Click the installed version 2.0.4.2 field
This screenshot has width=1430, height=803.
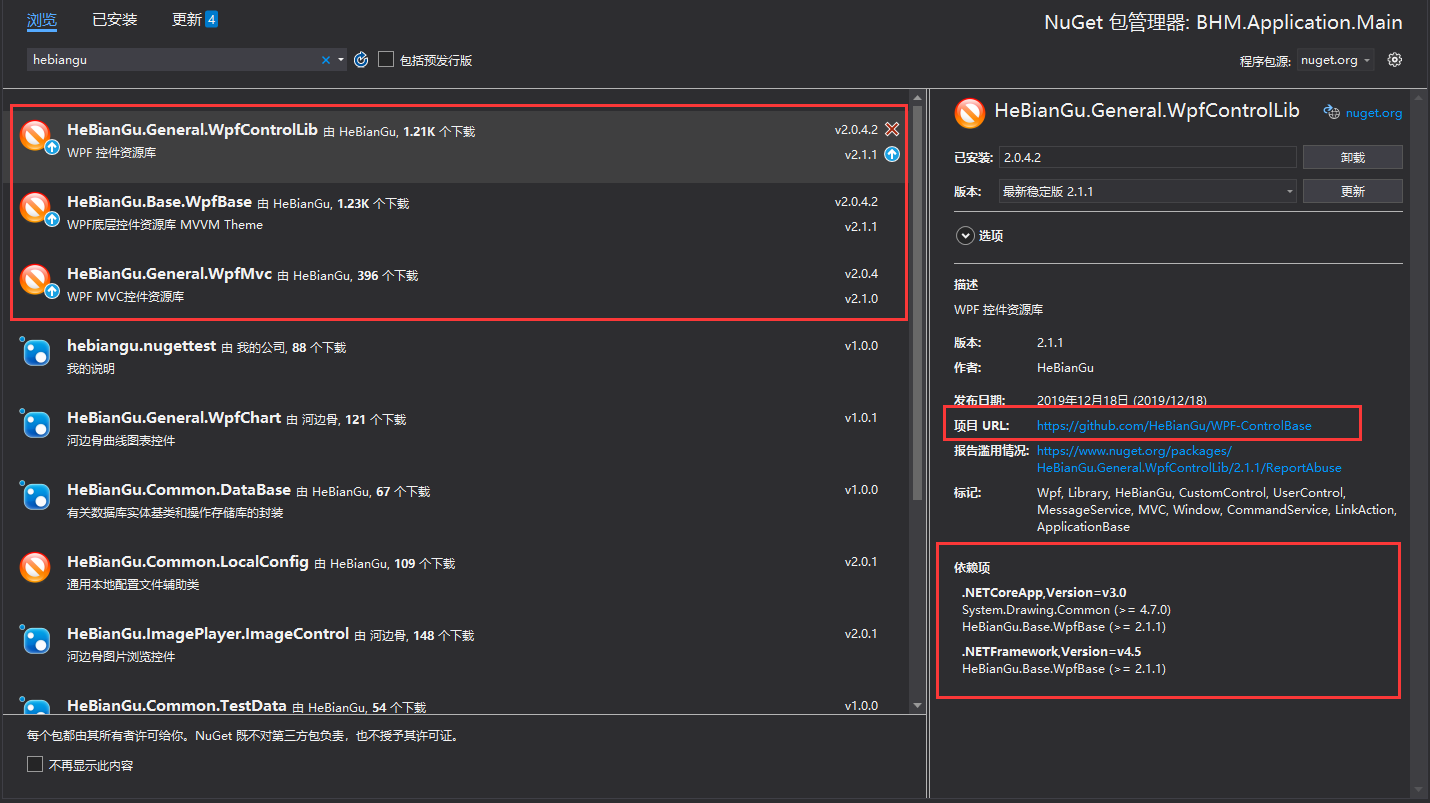pyautogui.click(x=1146, y=157)
